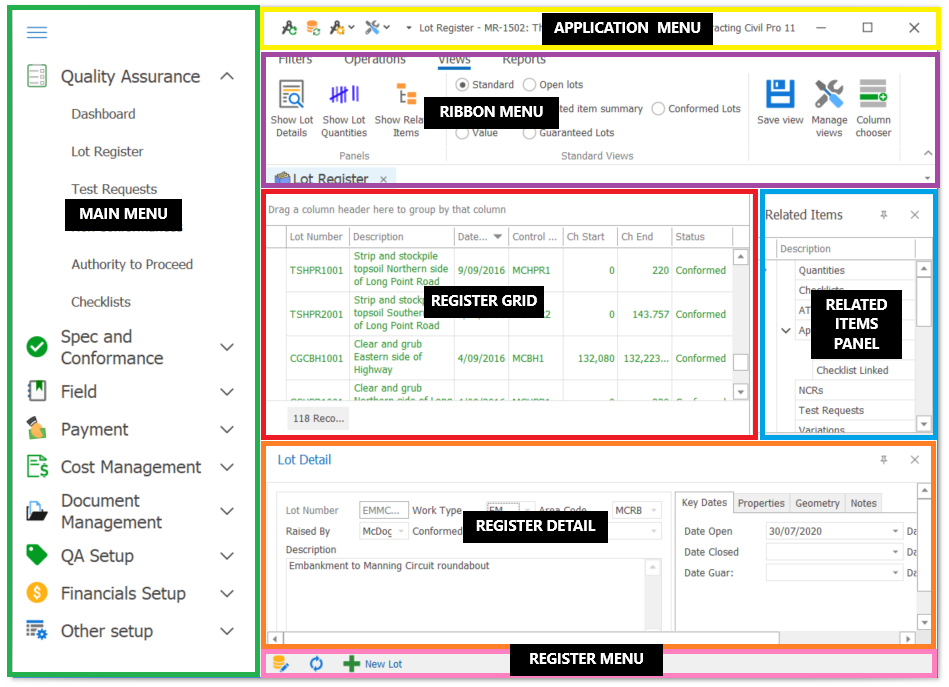
Task: Open Manage views tool
Action: [x=829, y=95]
